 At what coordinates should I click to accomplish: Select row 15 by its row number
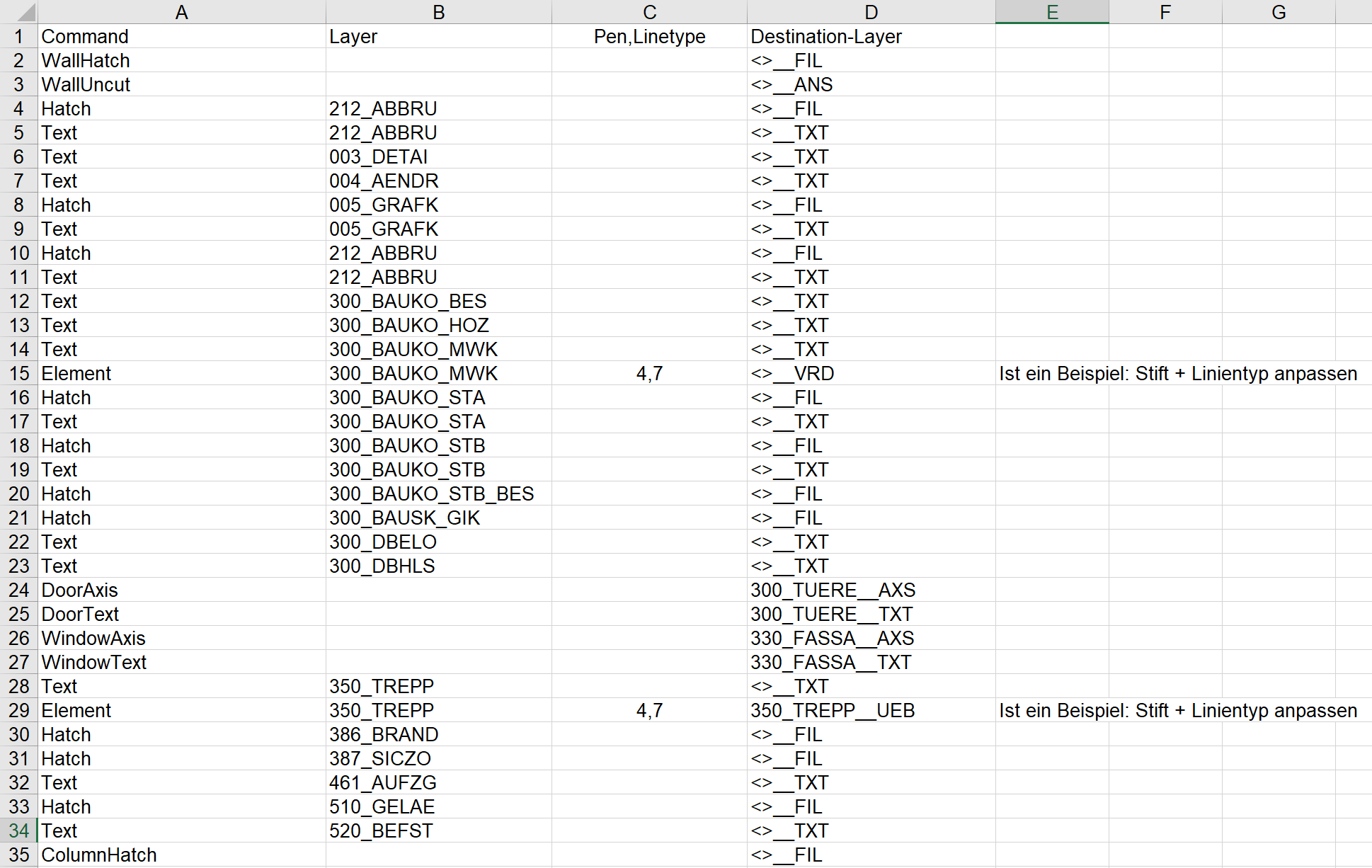[18, 373]
